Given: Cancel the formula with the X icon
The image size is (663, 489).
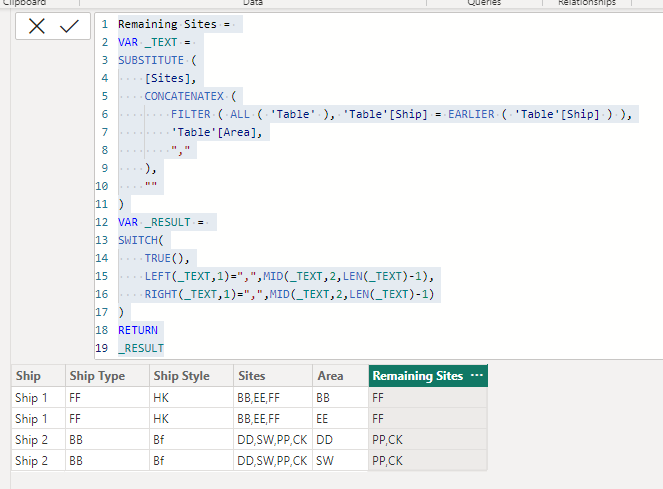Looking at the screenshot, I should point(37,26).
